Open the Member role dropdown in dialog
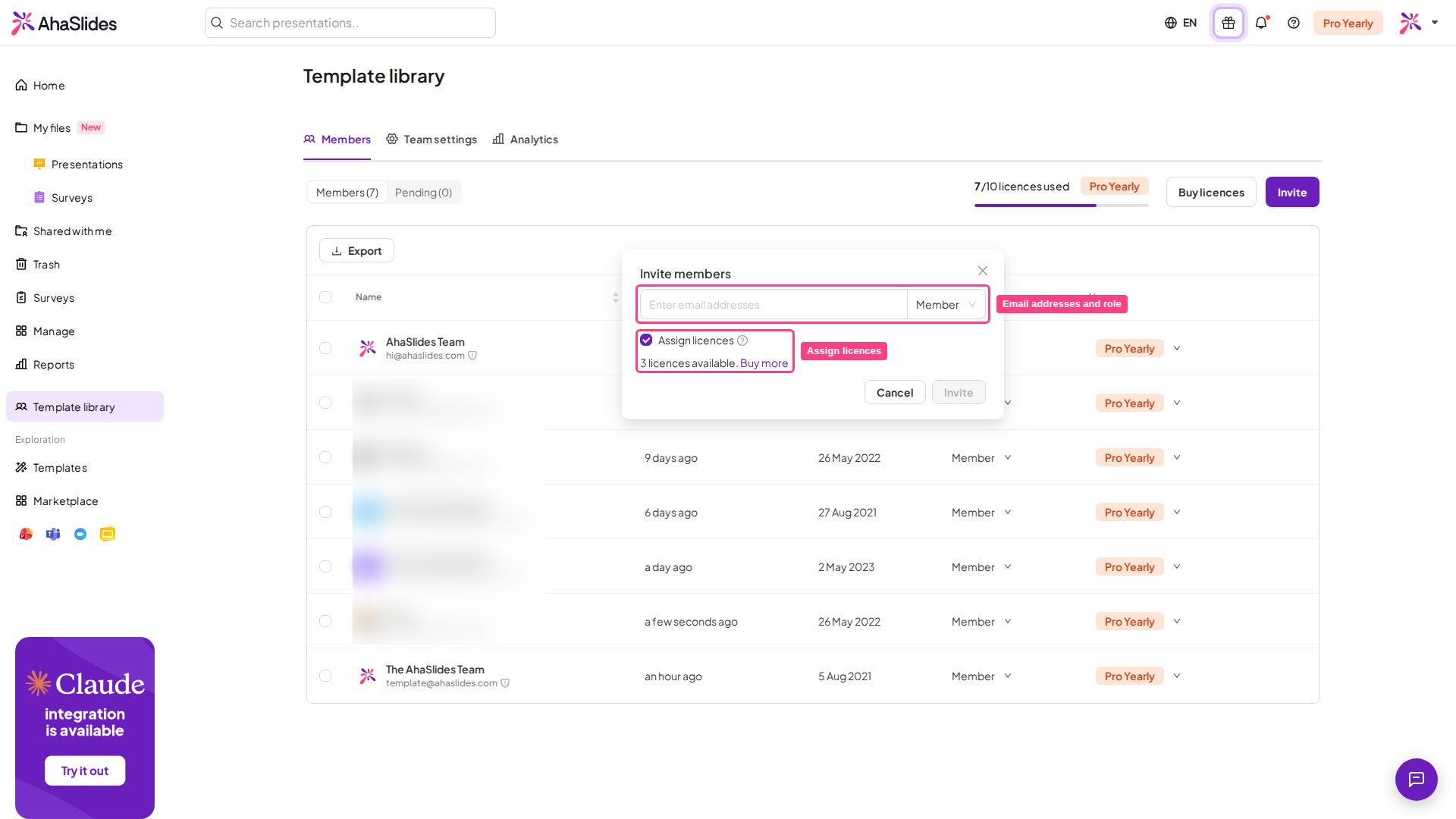 click(946, 304)
